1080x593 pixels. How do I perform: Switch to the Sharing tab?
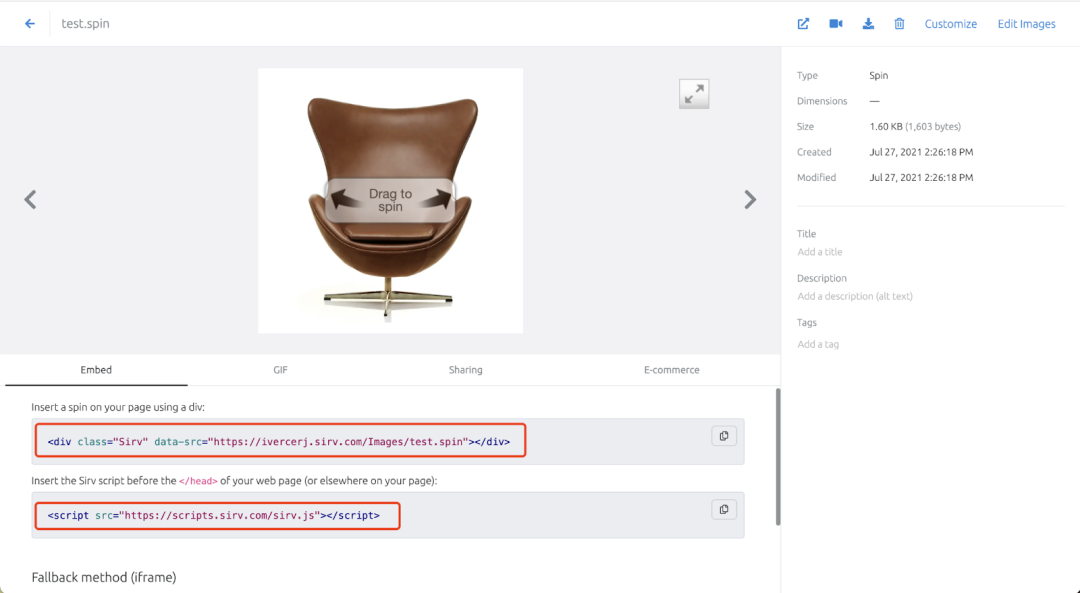(x=466, y=370)
